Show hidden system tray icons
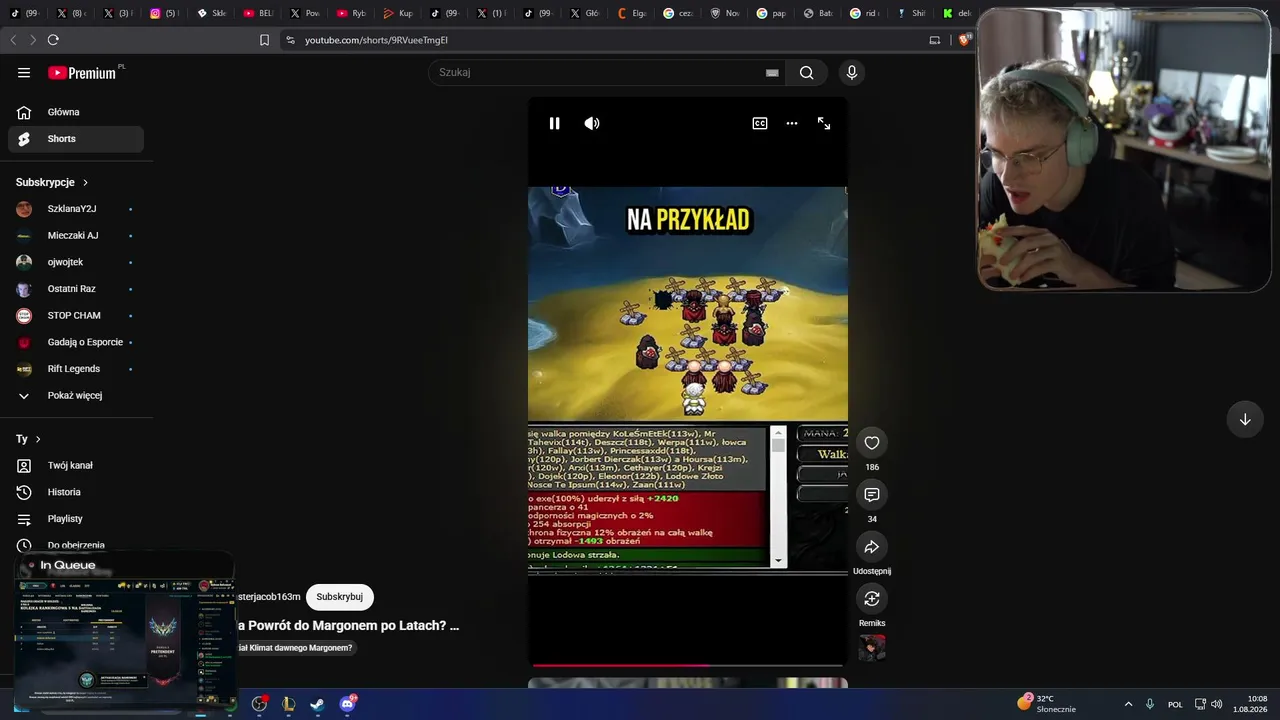 click(1129, 704)
